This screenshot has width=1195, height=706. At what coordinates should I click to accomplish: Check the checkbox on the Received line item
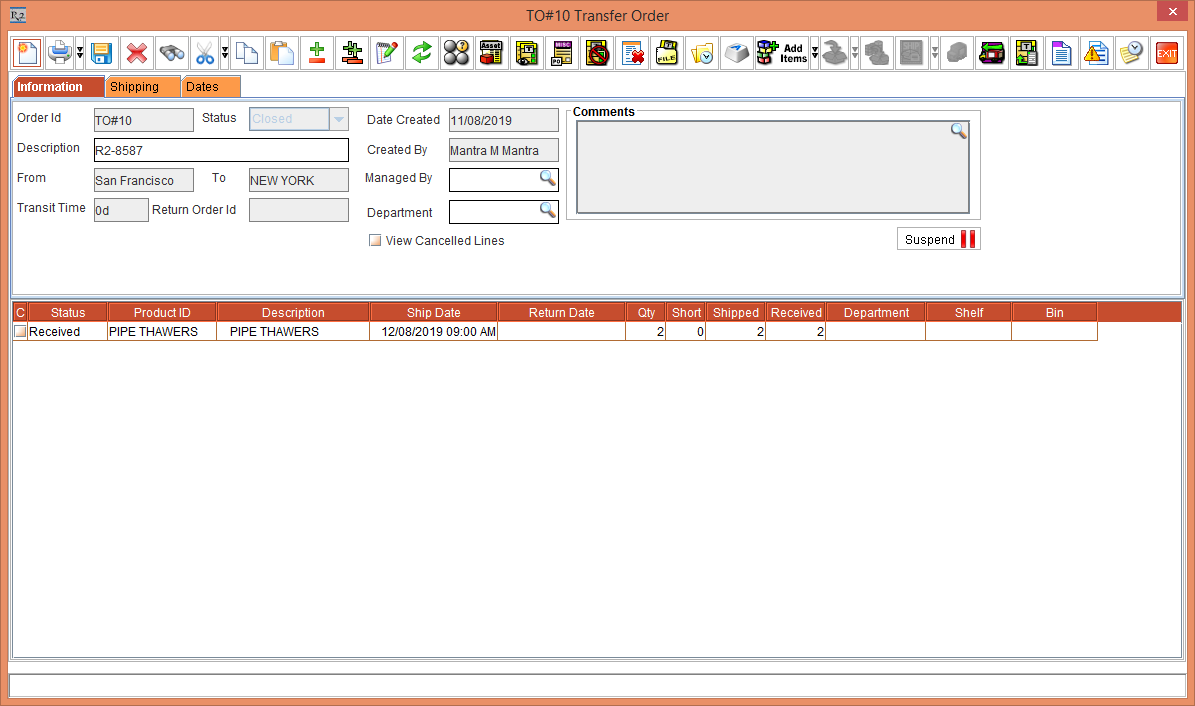[x=19, y=331]
